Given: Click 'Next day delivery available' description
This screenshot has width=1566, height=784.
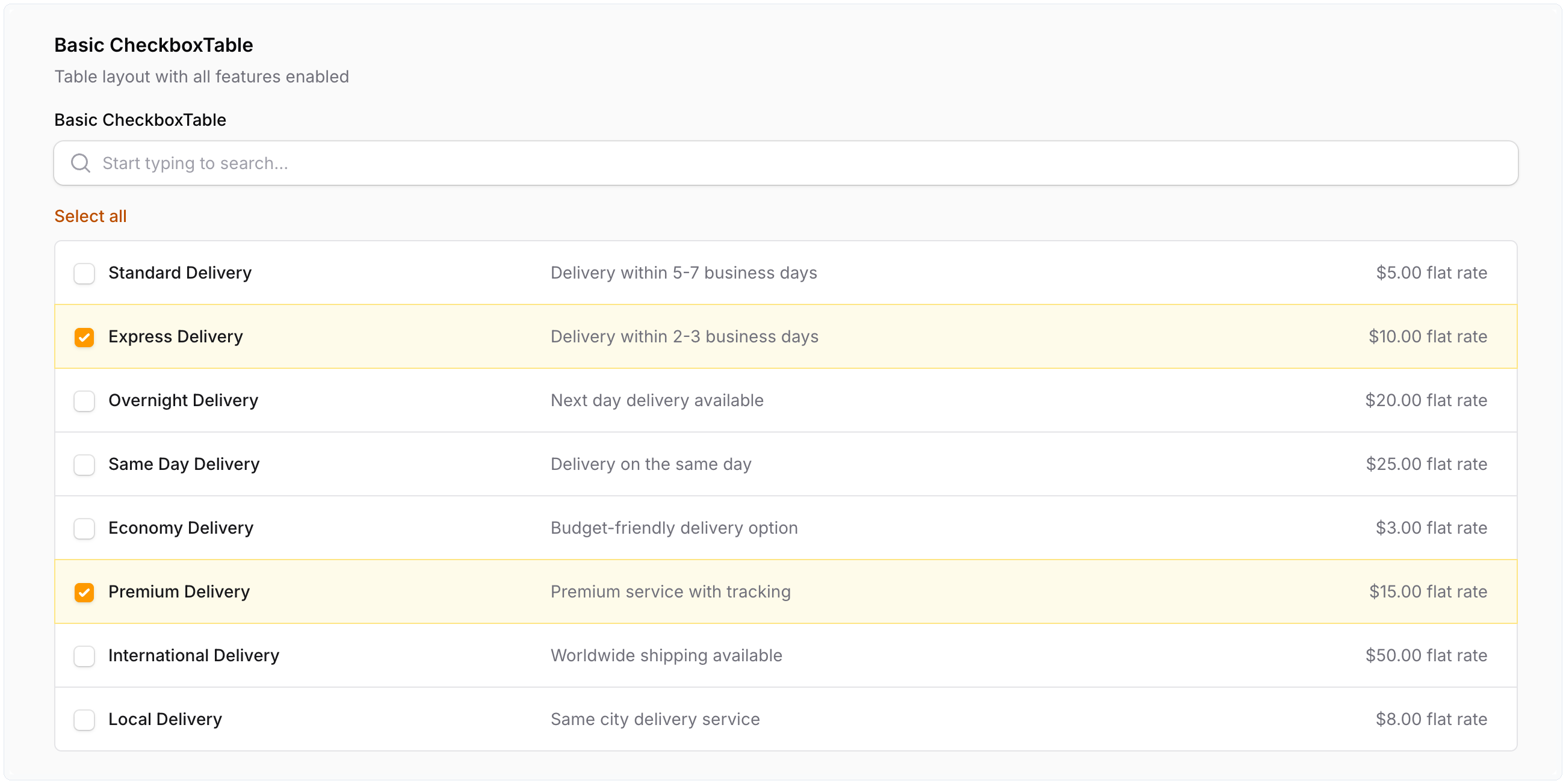Looking at the screenshot, I should click(x=657, y=401).
